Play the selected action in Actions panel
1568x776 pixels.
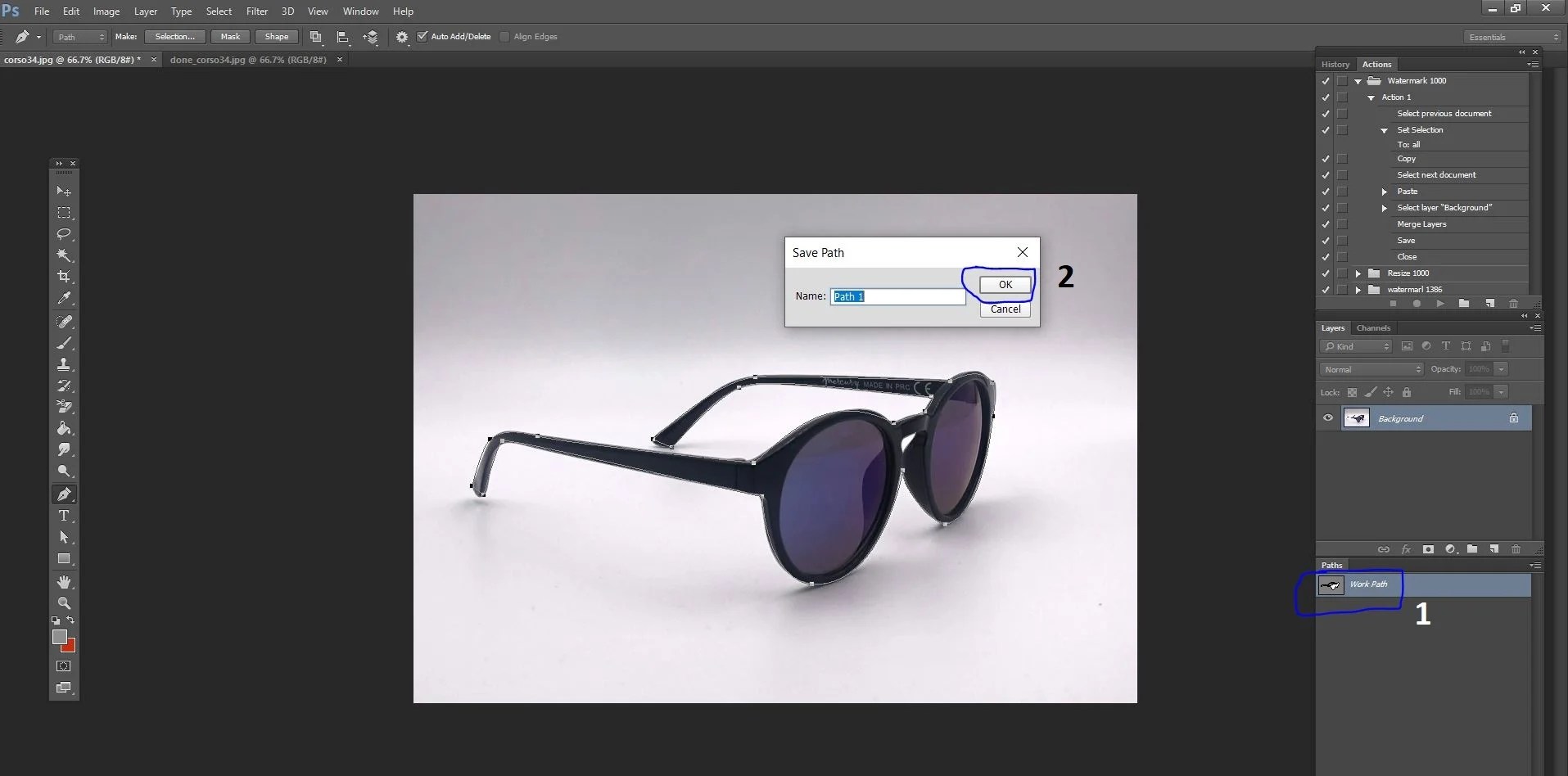point(1441,304)
